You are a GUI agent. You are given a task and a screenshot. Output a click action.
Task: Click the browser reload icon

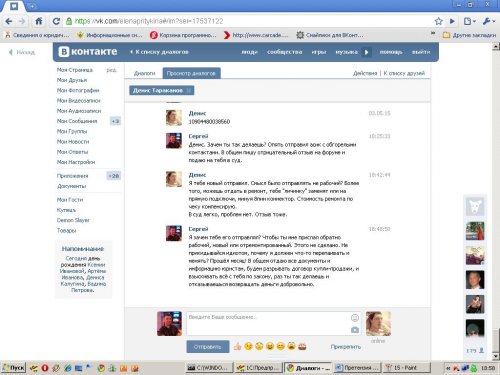coord(56,21)
